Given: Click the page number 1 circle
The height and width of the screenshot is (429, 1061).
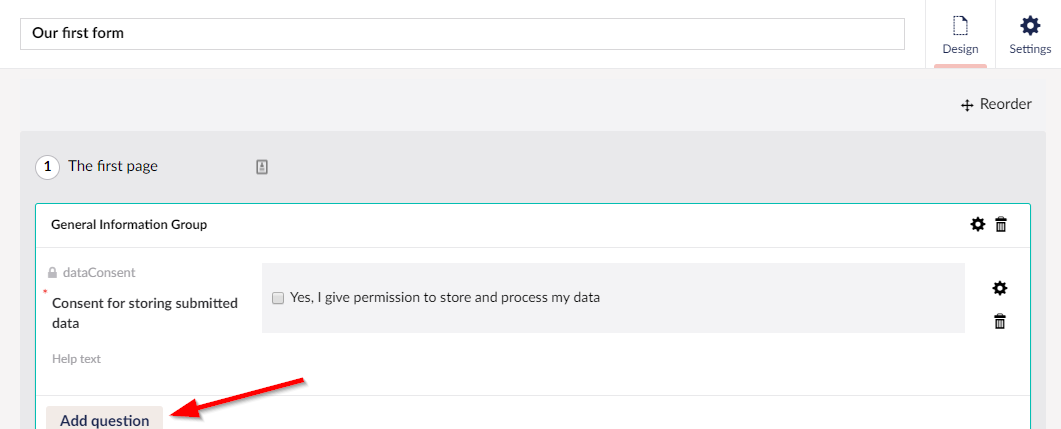Looking at the screenshot, I should [x=47, y=167].
